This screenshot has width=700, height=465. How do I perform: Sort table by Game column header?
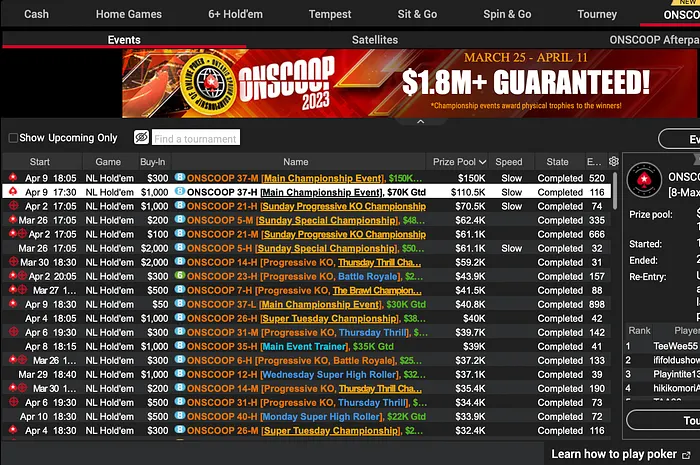pos(108,162)
